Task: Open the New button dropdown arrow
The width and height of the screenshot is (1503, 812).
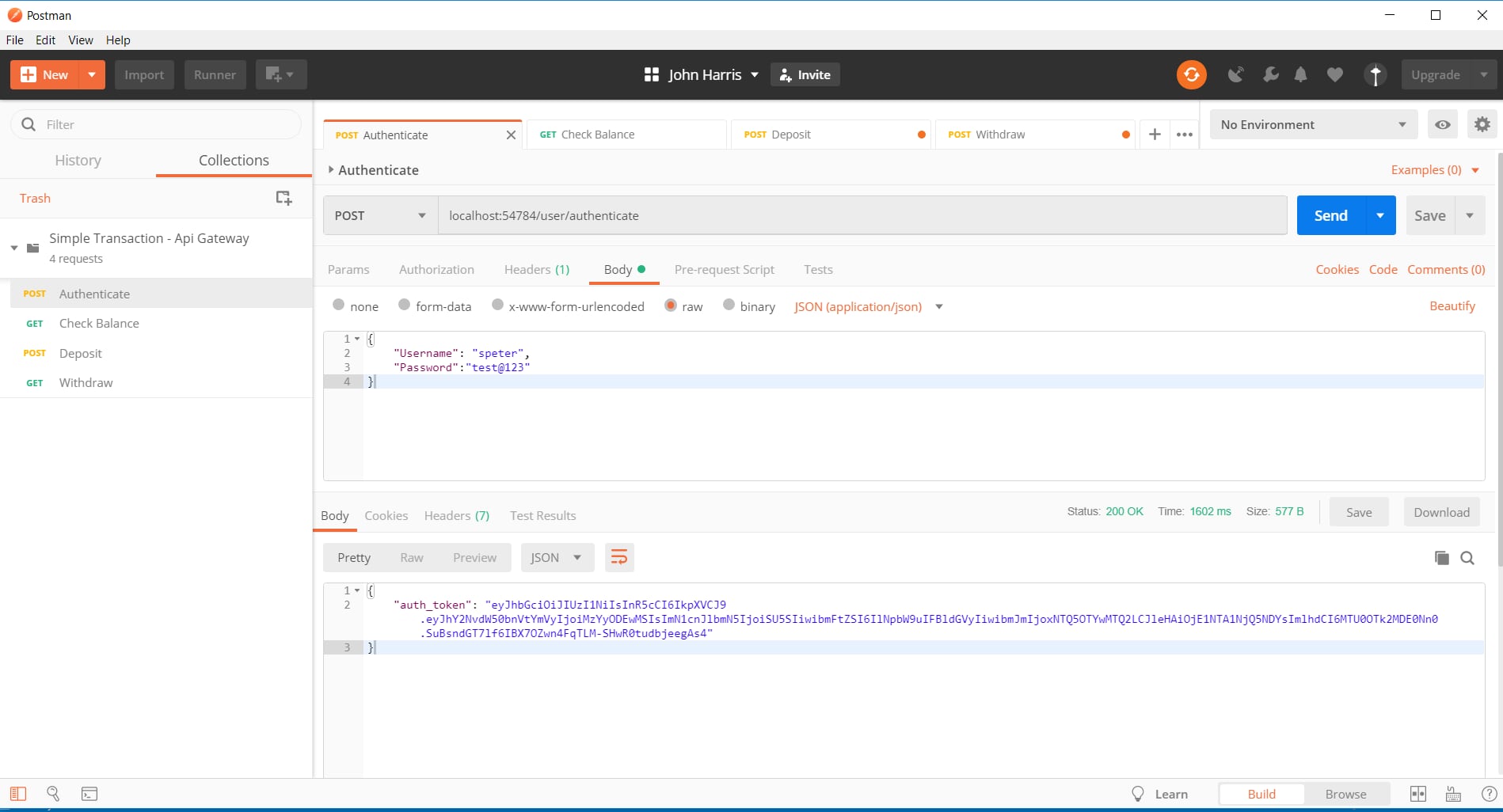Action: pyautogui.click(x=92, y=74)
